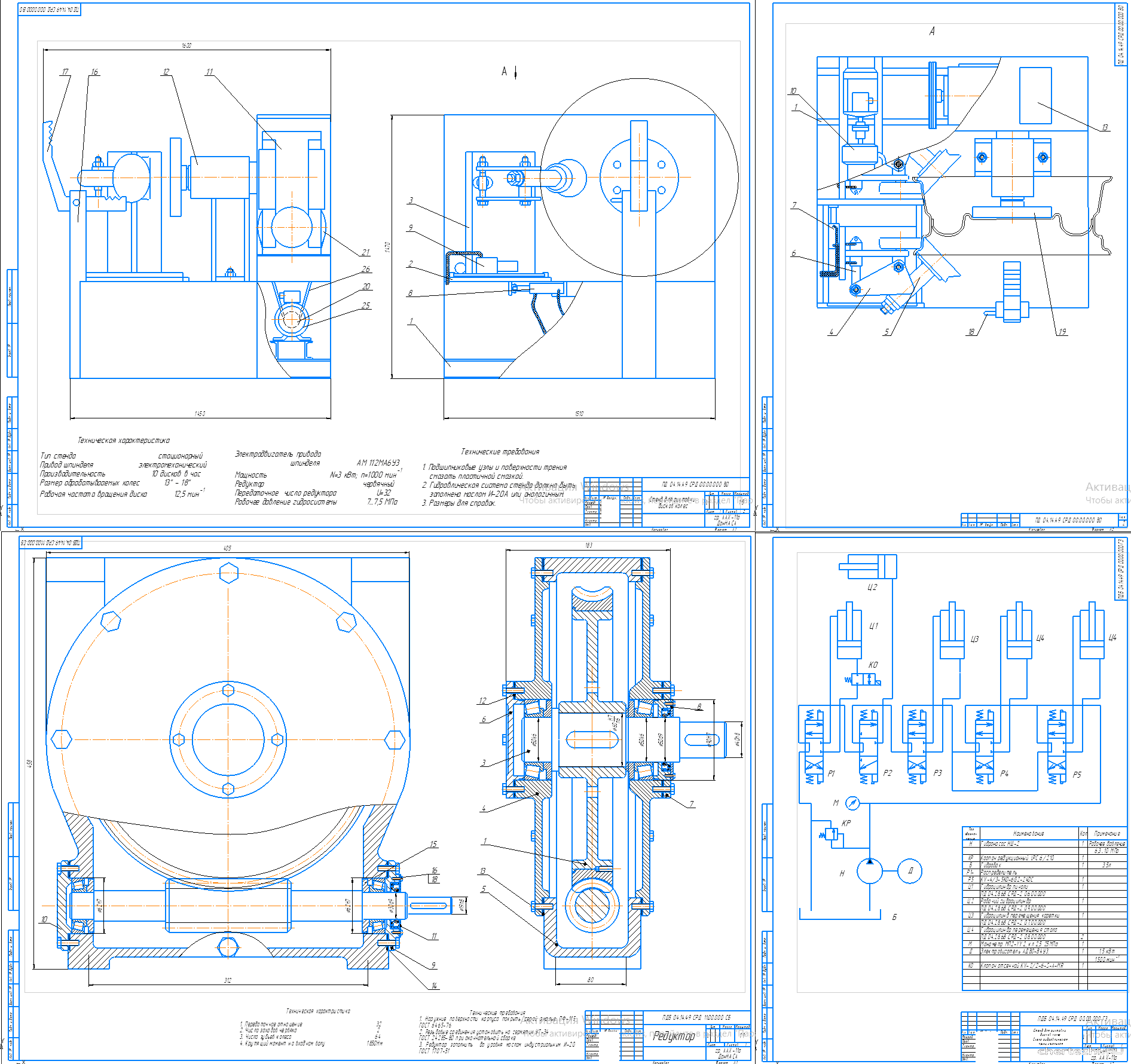Click the electric motor circle Д
Viewport: 1131px width, 1064px height.
(910, 871)
